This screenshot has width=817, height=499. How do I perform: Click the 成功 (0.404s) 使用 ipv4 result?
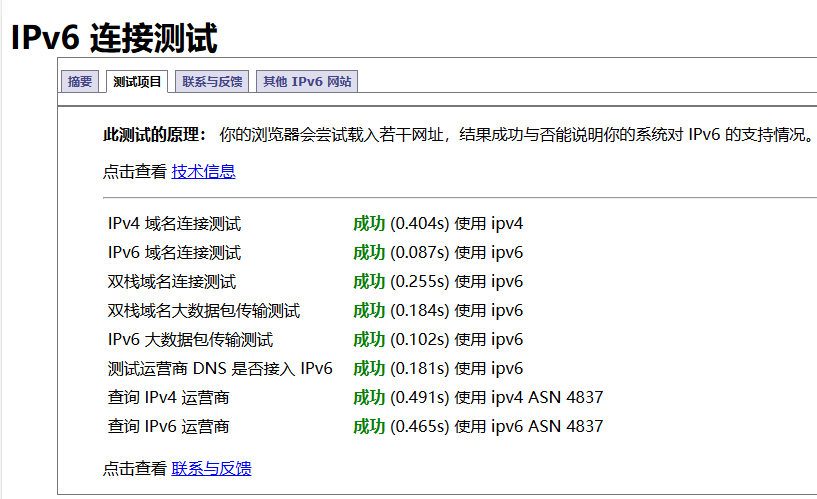tap(438, 224)
